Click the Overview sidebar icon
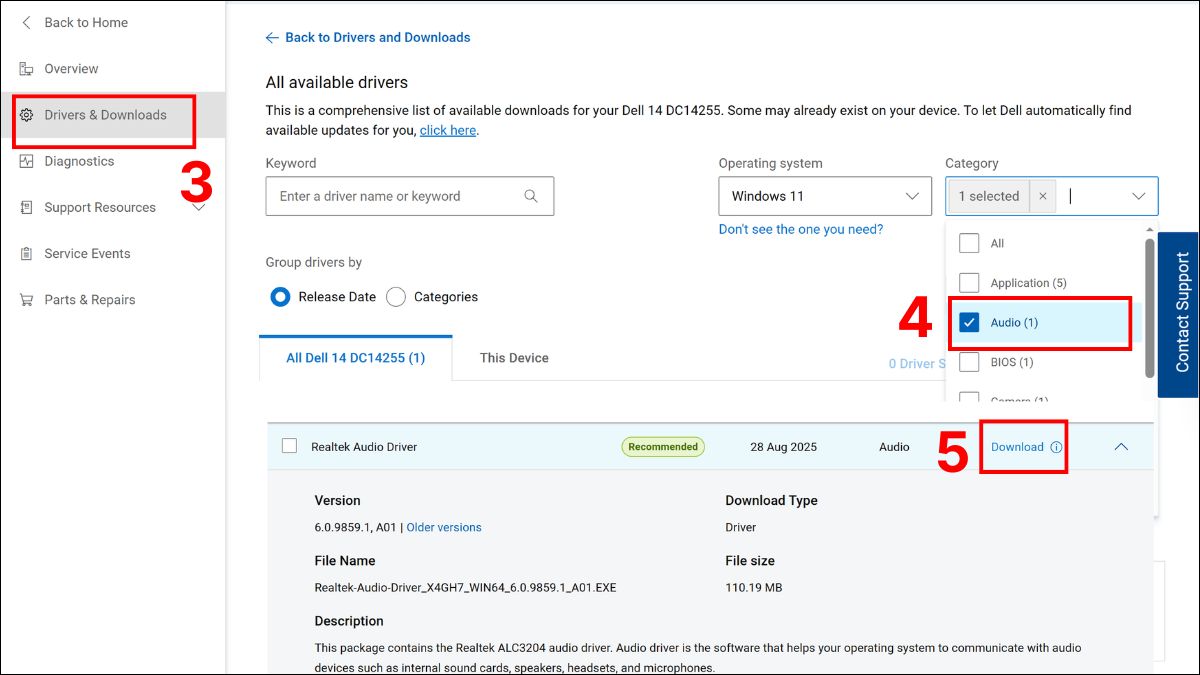 pyautogui.click(x=27, y=69)
